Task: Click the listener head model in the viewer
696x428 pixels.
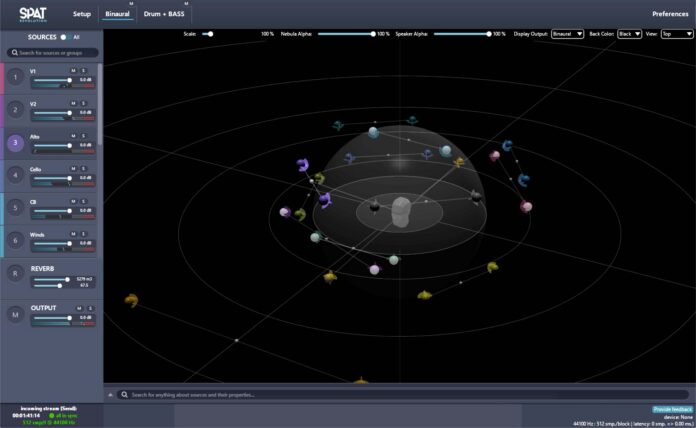Action: (x=401, y=212)
